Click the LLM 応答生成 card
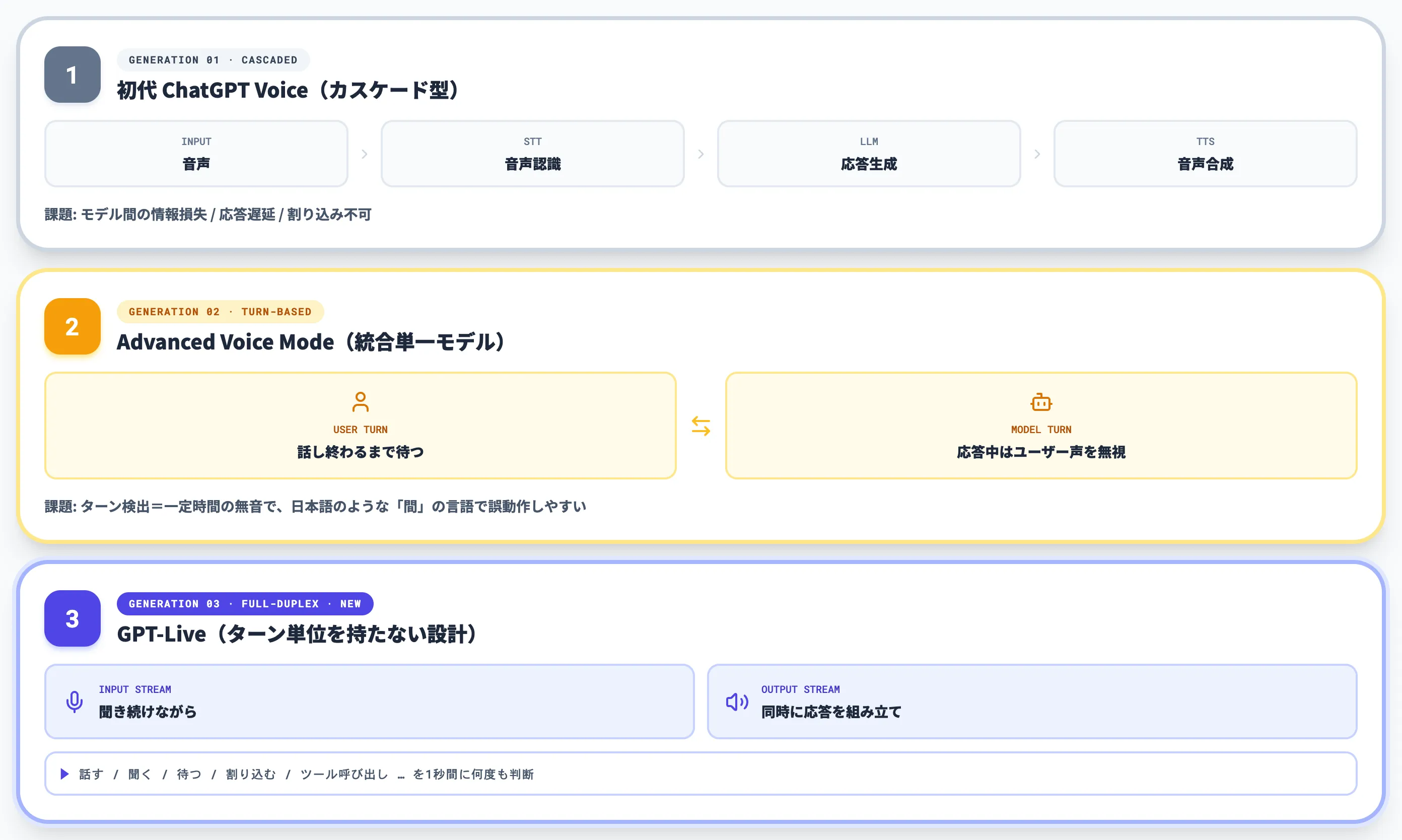 coord(869,154)
